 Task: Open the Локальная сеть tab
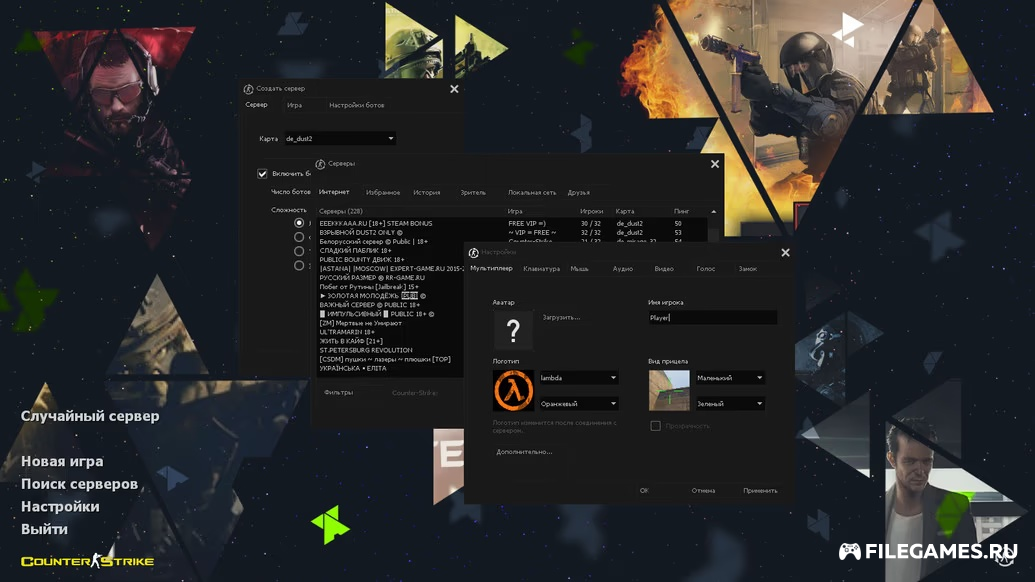(x=532, y=193)
